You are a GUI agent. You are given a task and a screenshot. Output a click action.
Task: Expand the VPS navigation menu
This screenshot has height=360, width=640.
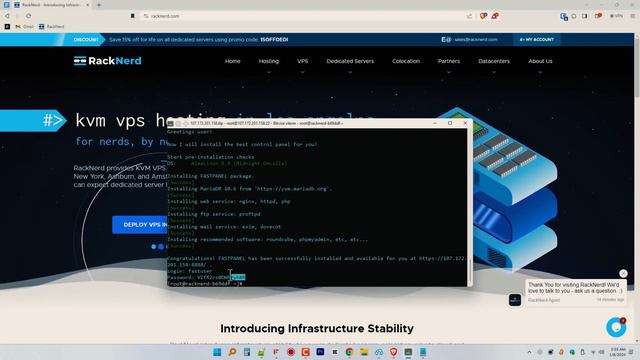click(302, 61)
